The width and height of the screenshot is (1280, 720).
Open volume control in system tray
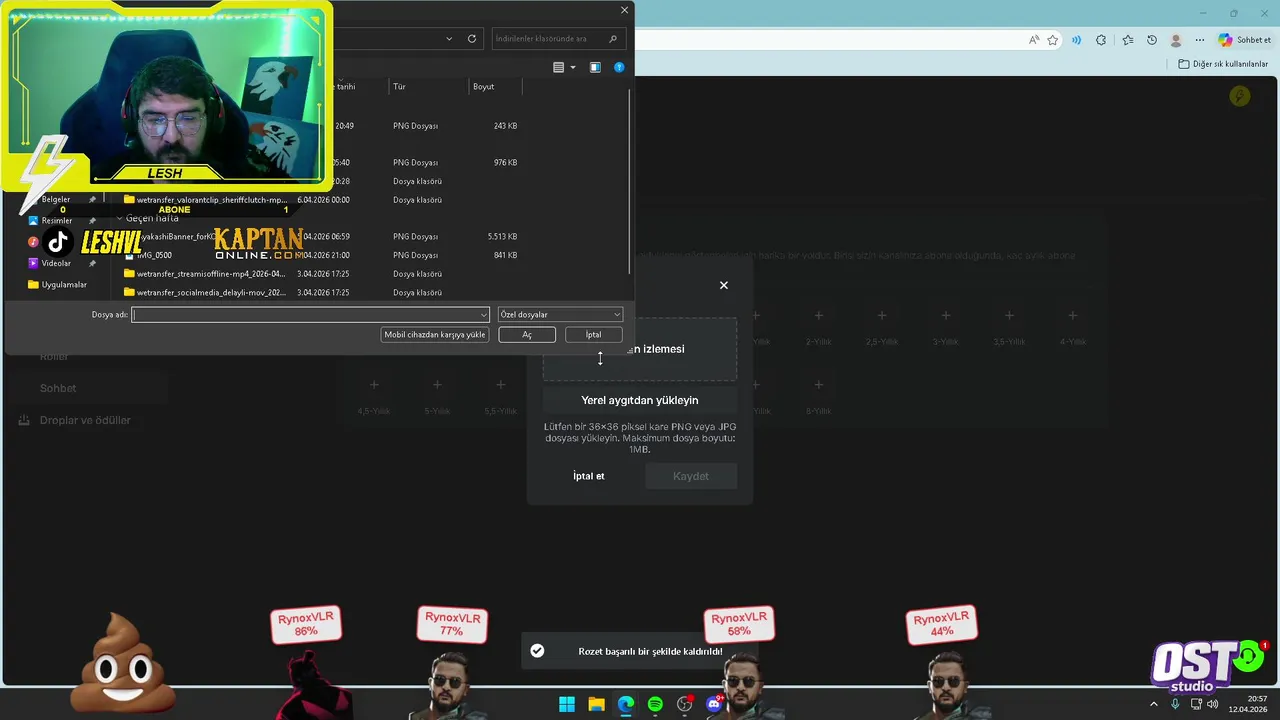point(1213,704)
